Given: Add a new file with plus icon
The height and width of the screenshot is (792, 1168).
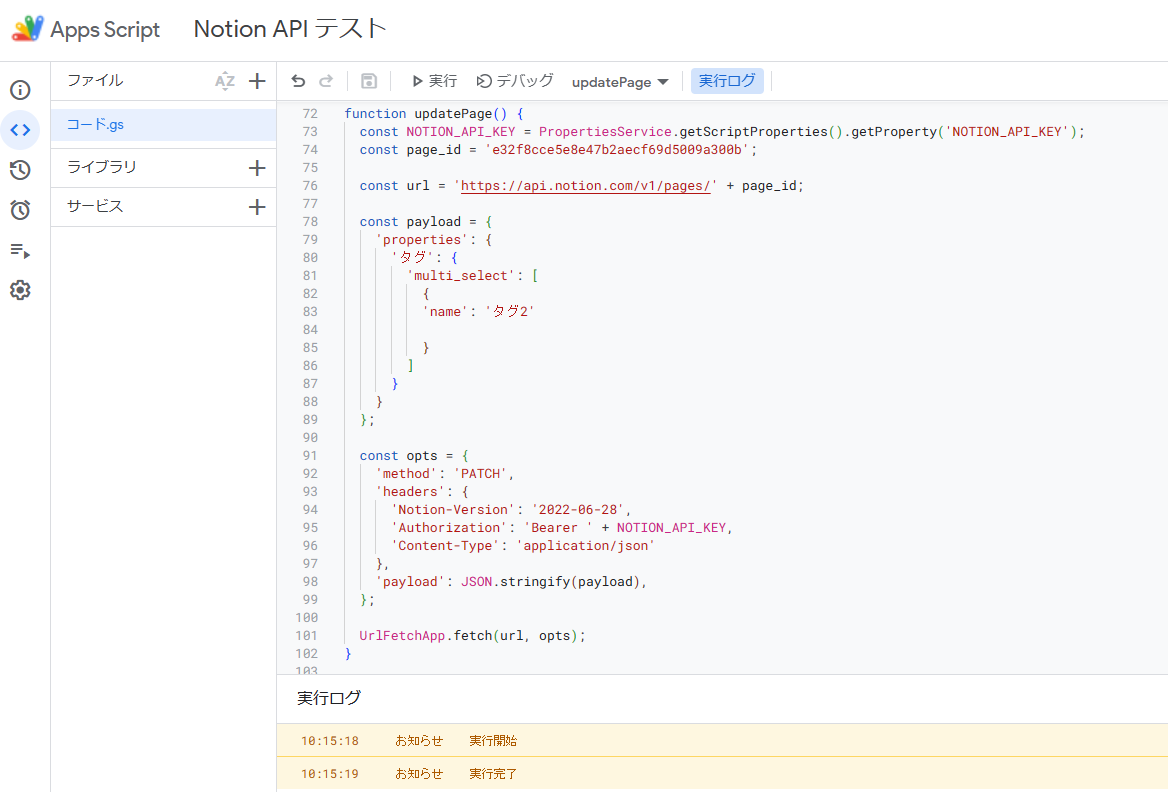Looking at the screenshot, I should pyautogui.click(x=257, y=81).
